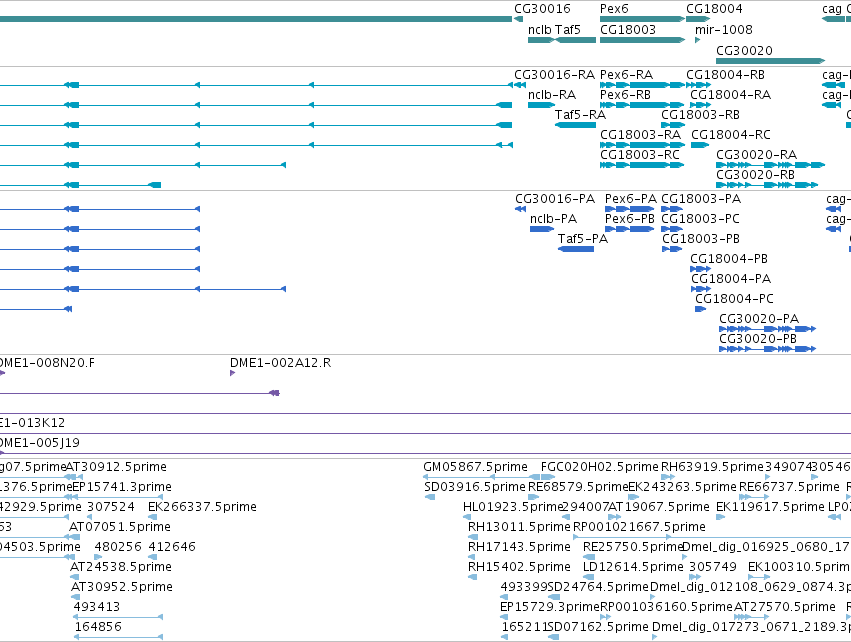This screenshot has width=851, height=642.
Task: Click the nclb gene label
Action: 539,29
